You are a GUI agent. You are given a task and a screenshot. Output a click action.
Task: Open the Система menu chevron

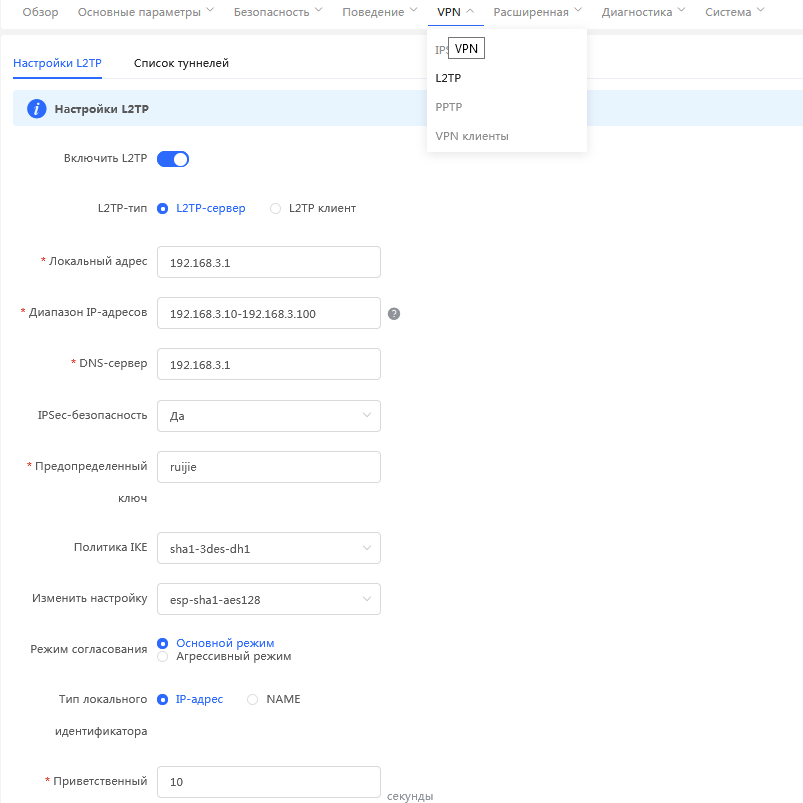tap(761, 10)
